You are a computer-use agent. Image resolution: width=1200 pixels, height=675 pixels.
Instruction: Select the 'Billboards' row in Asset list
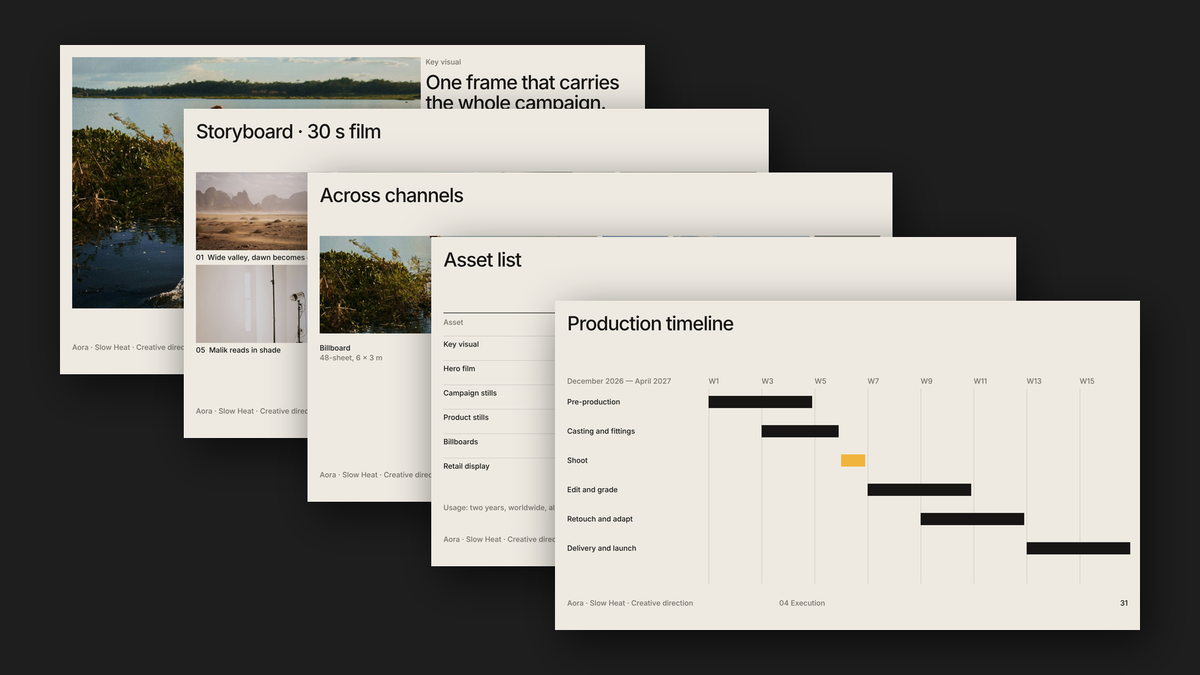(499, 442)
